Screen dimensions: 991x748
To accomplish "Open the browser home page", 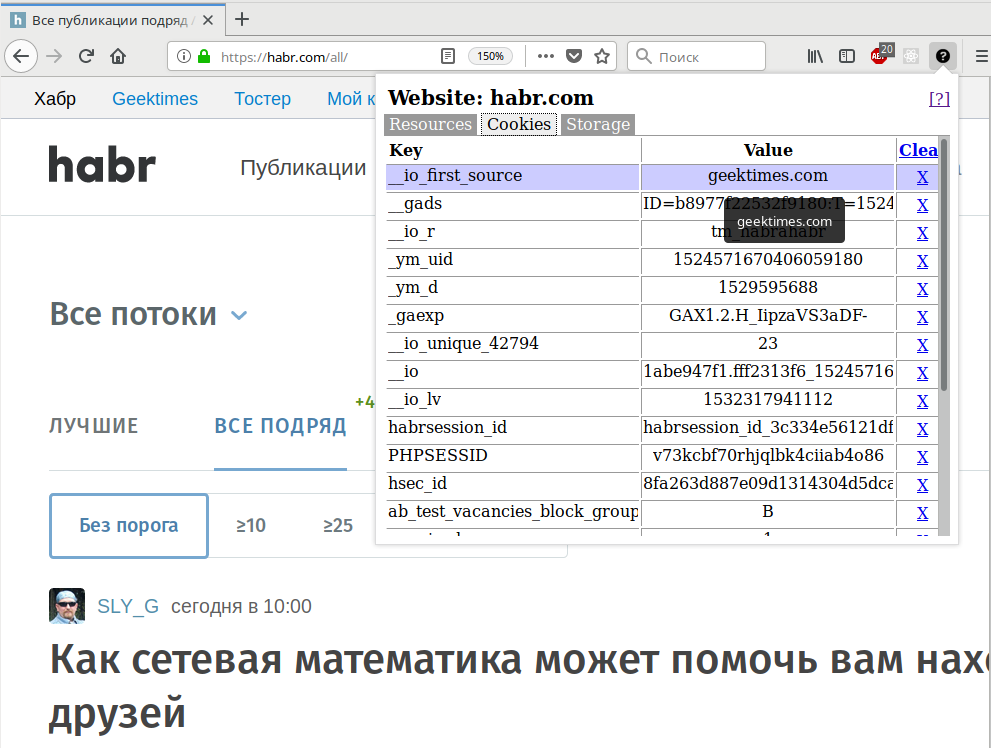I will click(118, 56).
